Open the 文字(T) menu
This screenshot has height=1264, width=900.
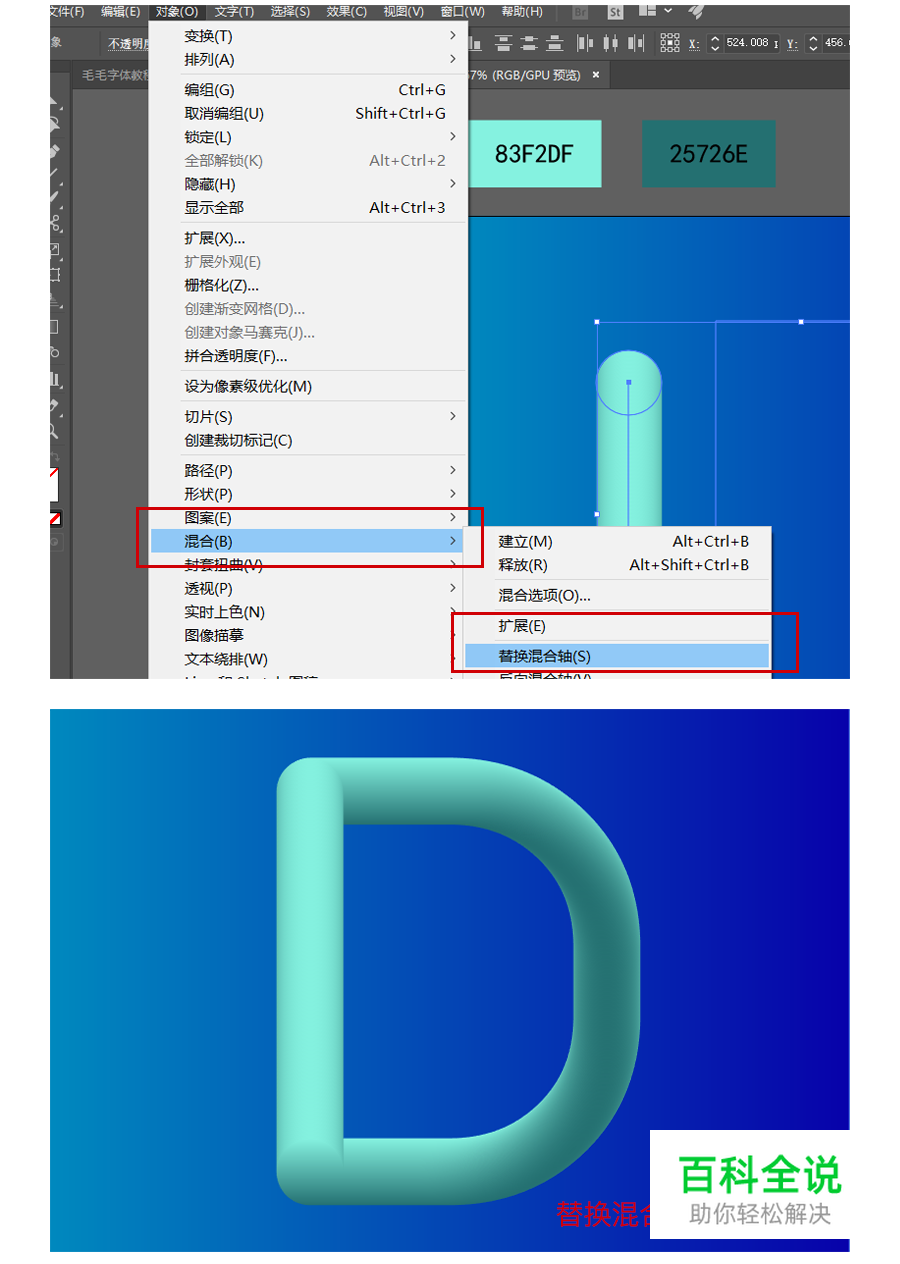coord(234,11)
